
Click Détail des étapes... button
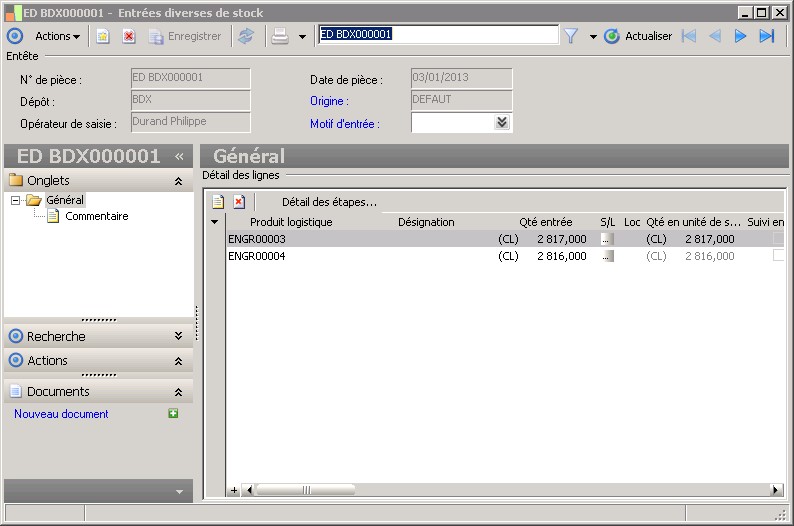click(329, 202)
